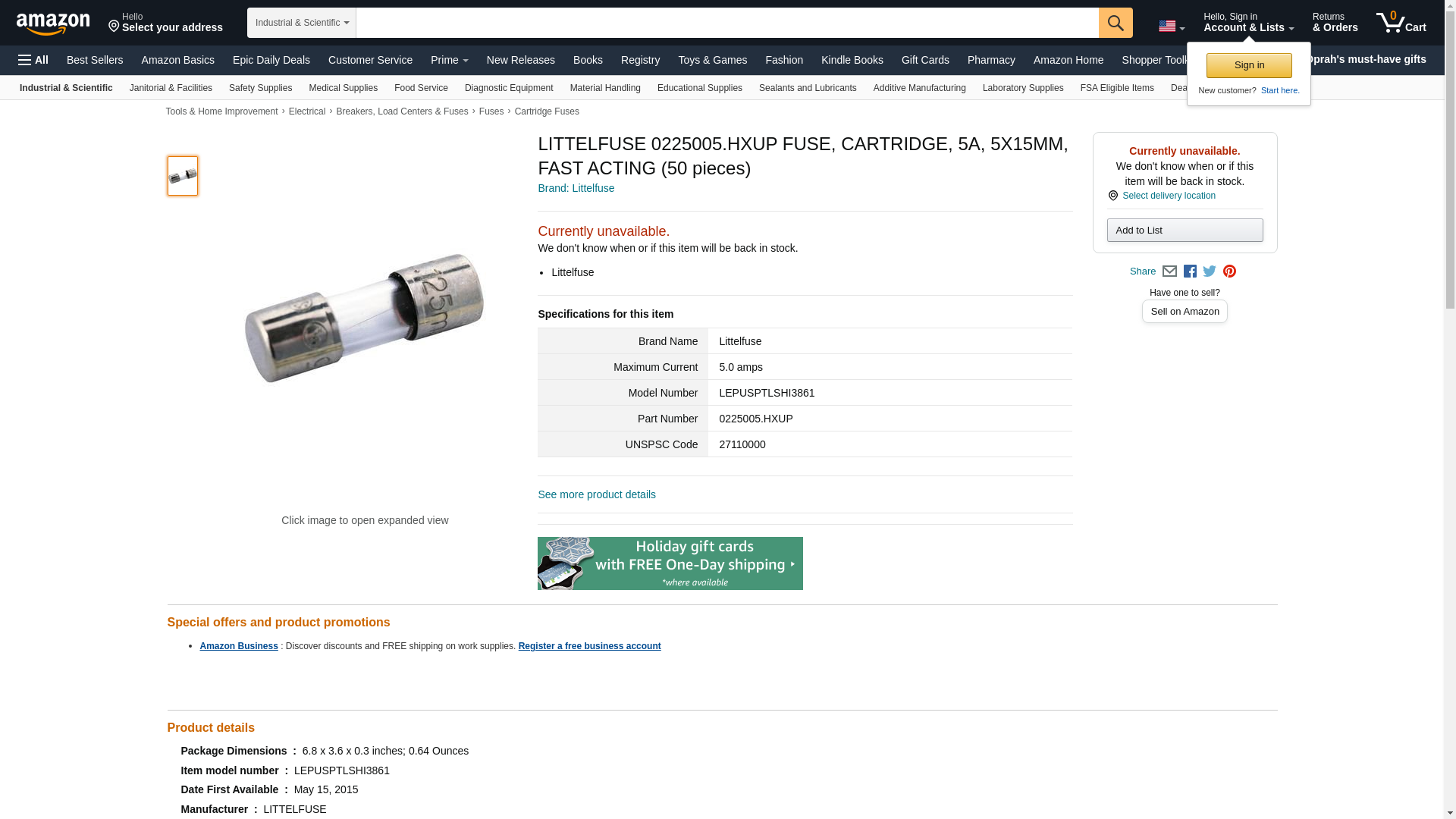Screen dimensions: 1456x819
Task: Select the Safety Supplies category tab
Action: click(260, 88)
